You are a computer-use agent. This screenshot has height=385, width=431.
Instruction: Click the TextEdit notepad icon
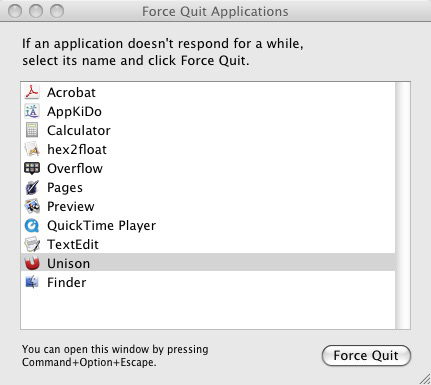coord(32,244)
